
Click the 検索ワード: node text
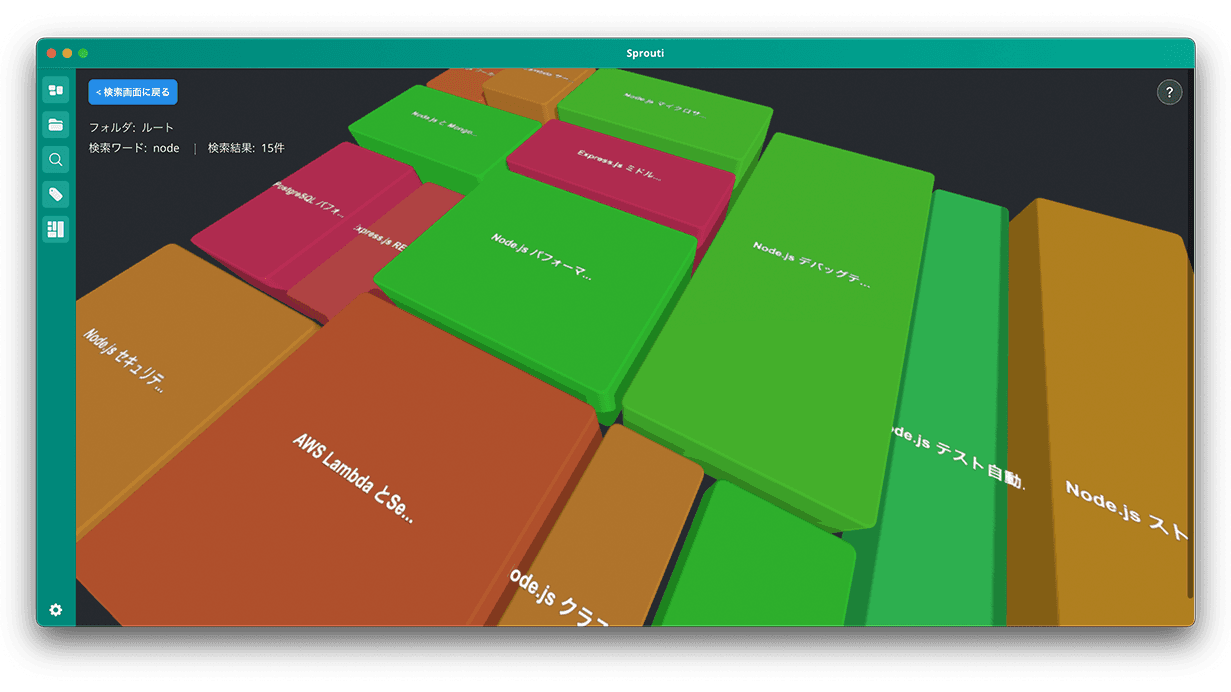(x=134, y=148)
